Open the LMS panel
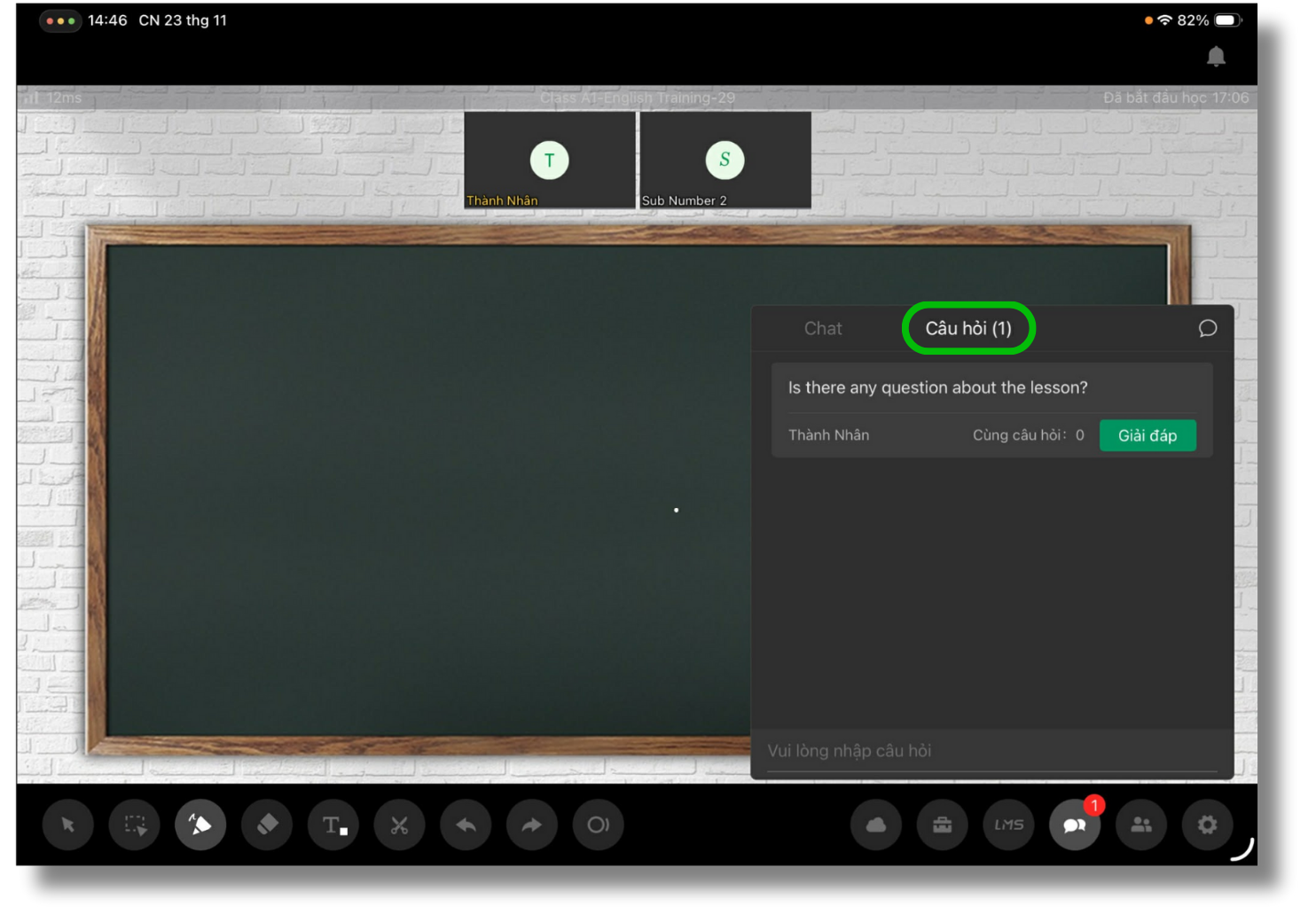This screenshot has height=915, width=1316. click(1009, 825)
